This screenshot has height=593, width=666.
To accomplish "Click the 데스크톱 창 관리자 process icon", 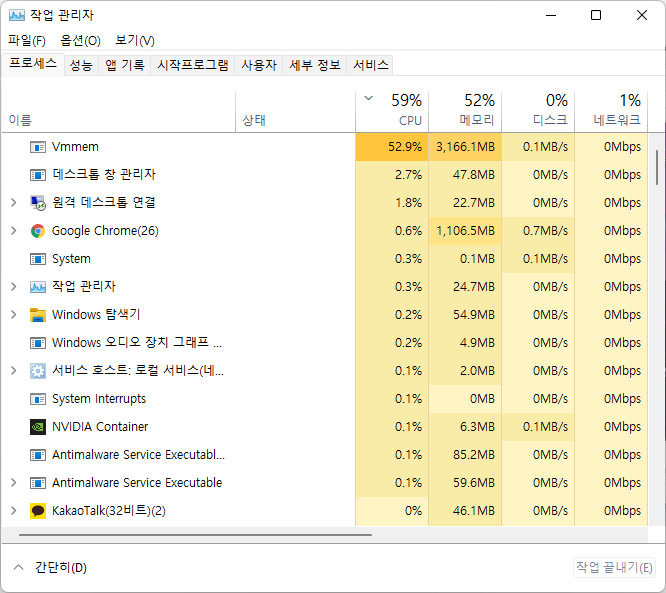I will [x=38, y=175].
